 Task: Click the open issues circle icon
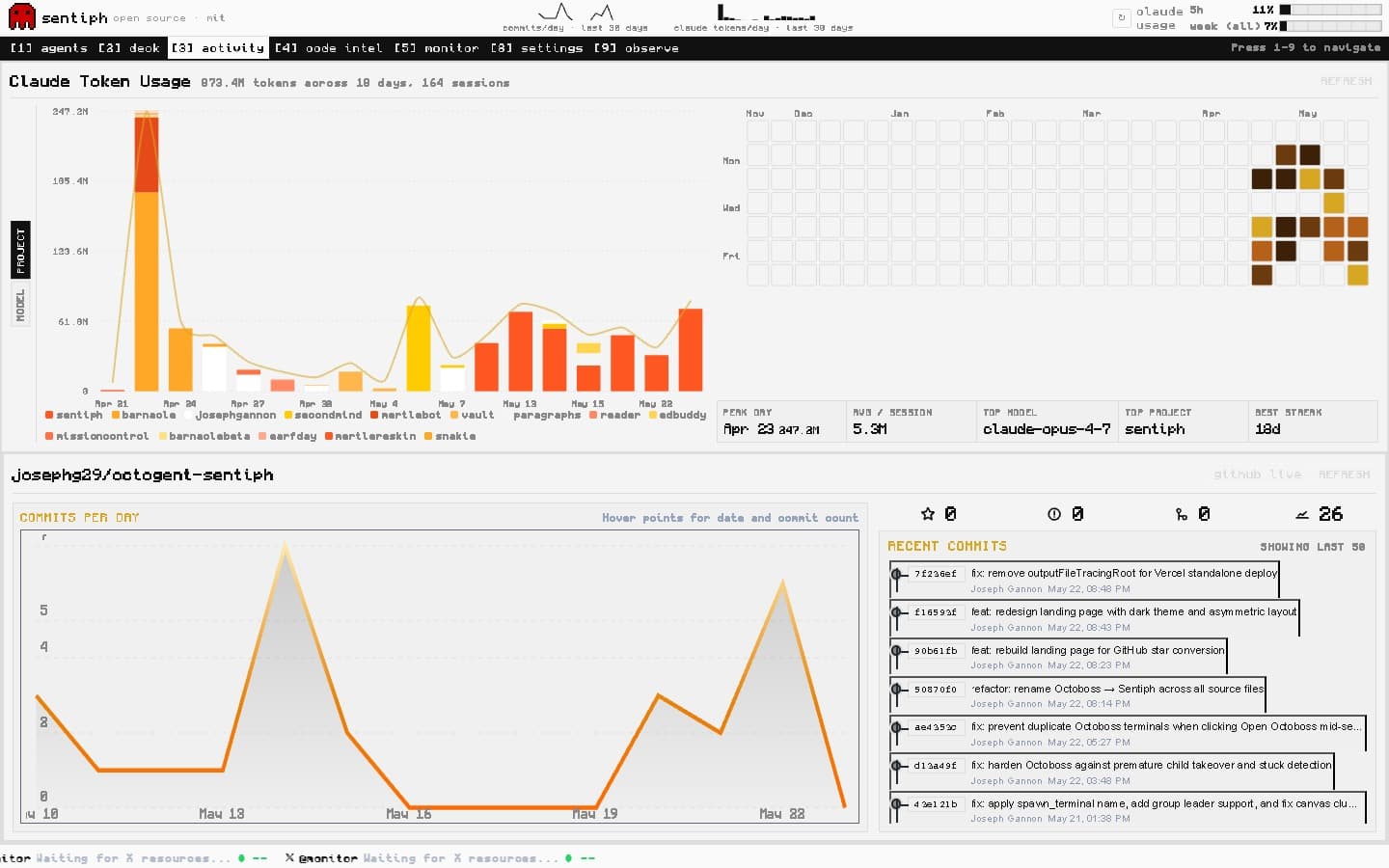1054,514
